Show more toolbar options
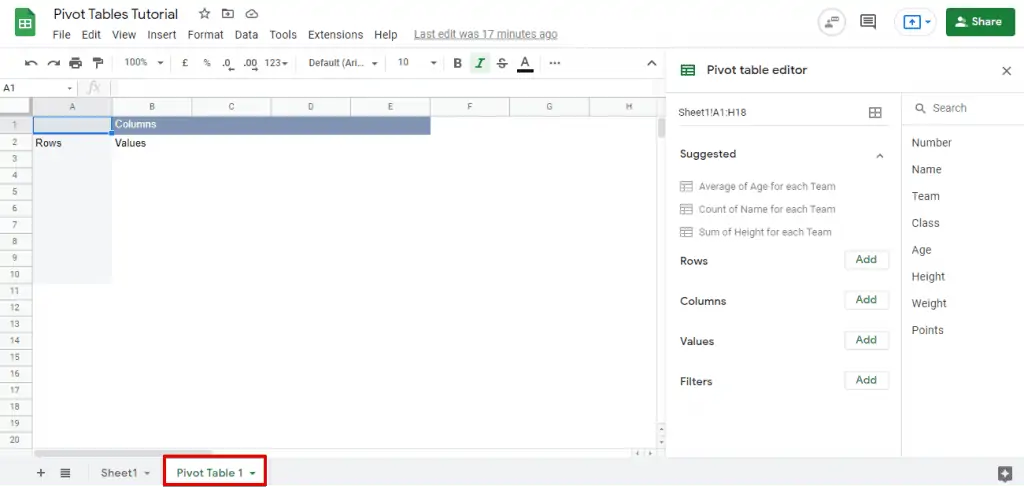The width and height of the screenshot is (1024, 490). 555,63
